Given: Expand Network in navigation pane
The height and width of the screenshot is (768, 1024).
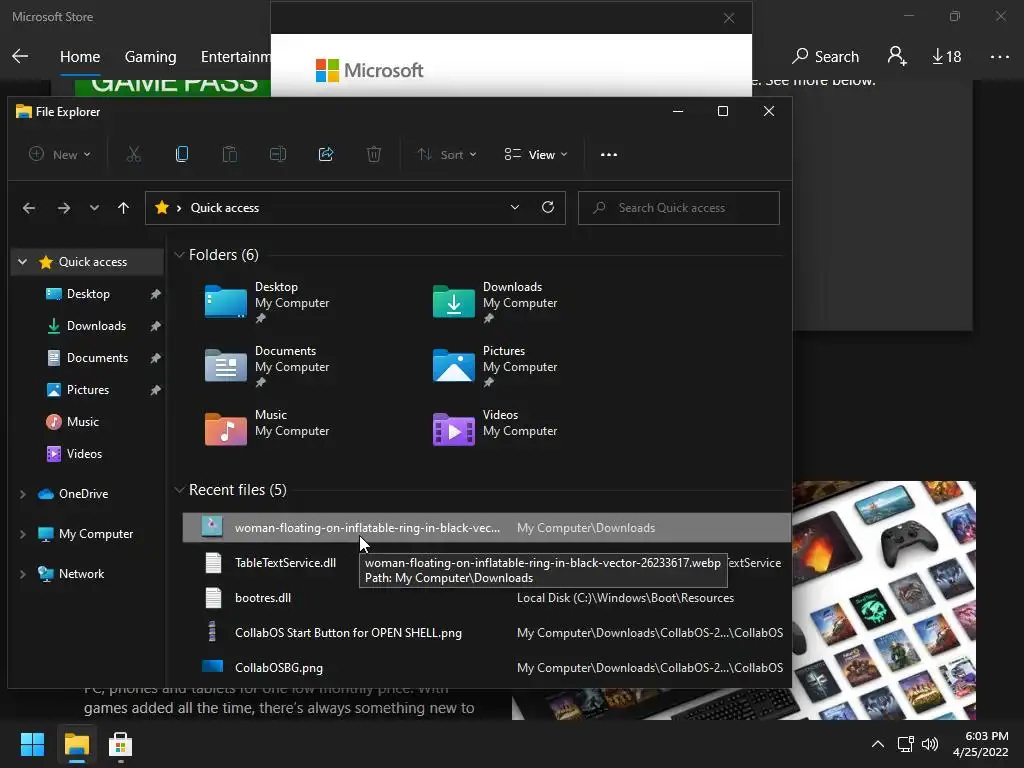Looking at the screenshot, I should coord(22,574).
